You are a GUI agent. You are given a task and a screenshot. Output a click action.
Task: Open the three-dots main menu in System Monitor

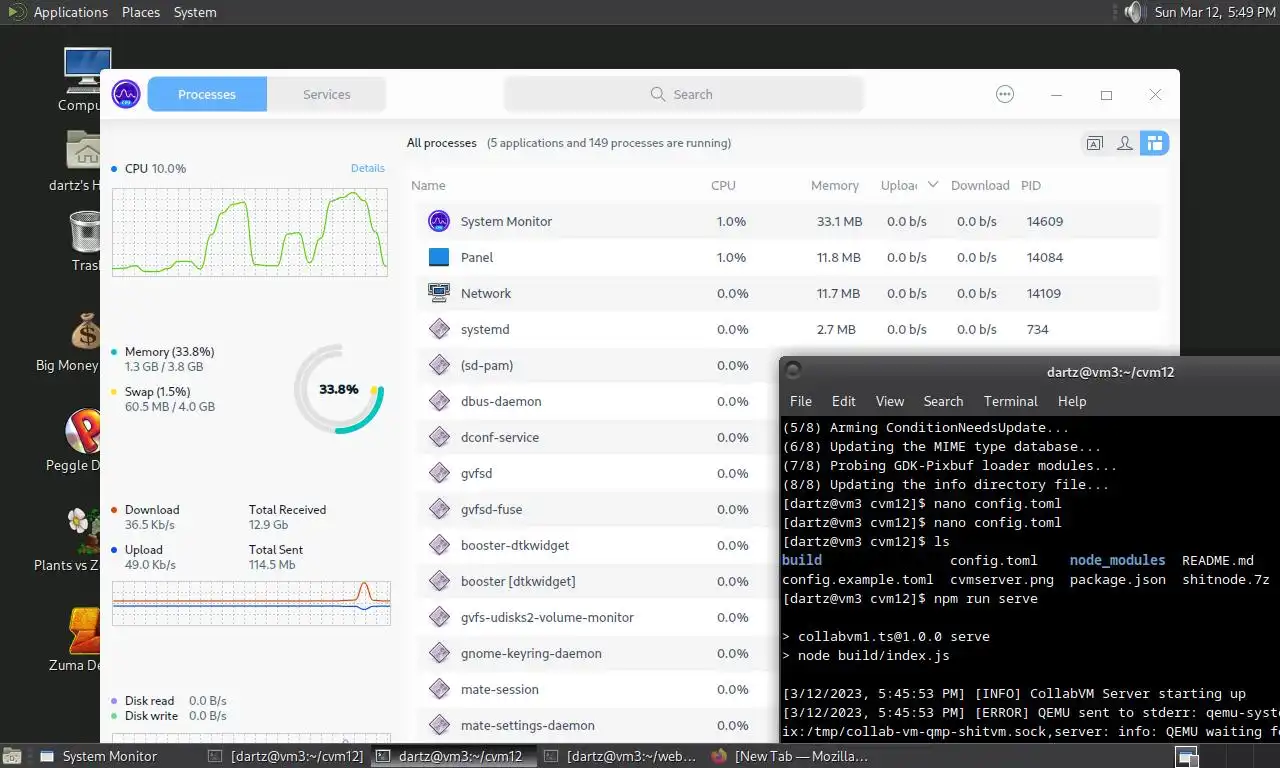click(1005, 94)
